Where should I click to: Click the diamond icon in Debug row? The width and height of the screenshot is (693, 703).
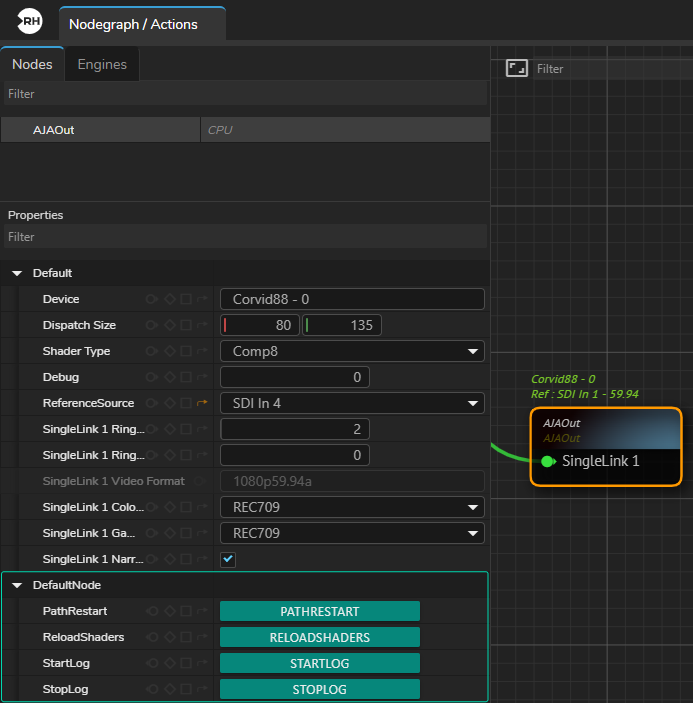point(169,377)
